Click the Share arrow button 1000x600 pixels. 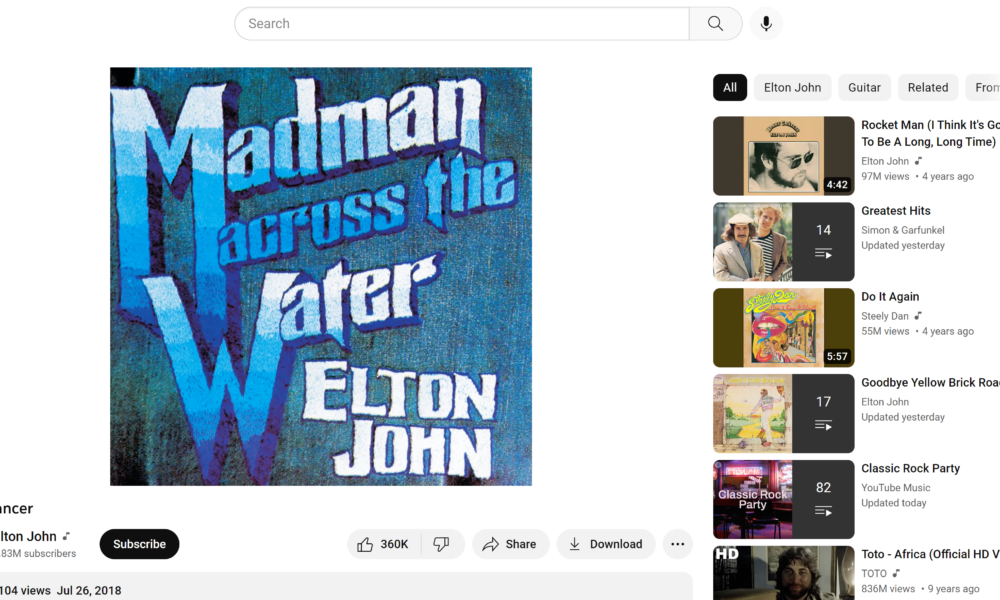510,544
